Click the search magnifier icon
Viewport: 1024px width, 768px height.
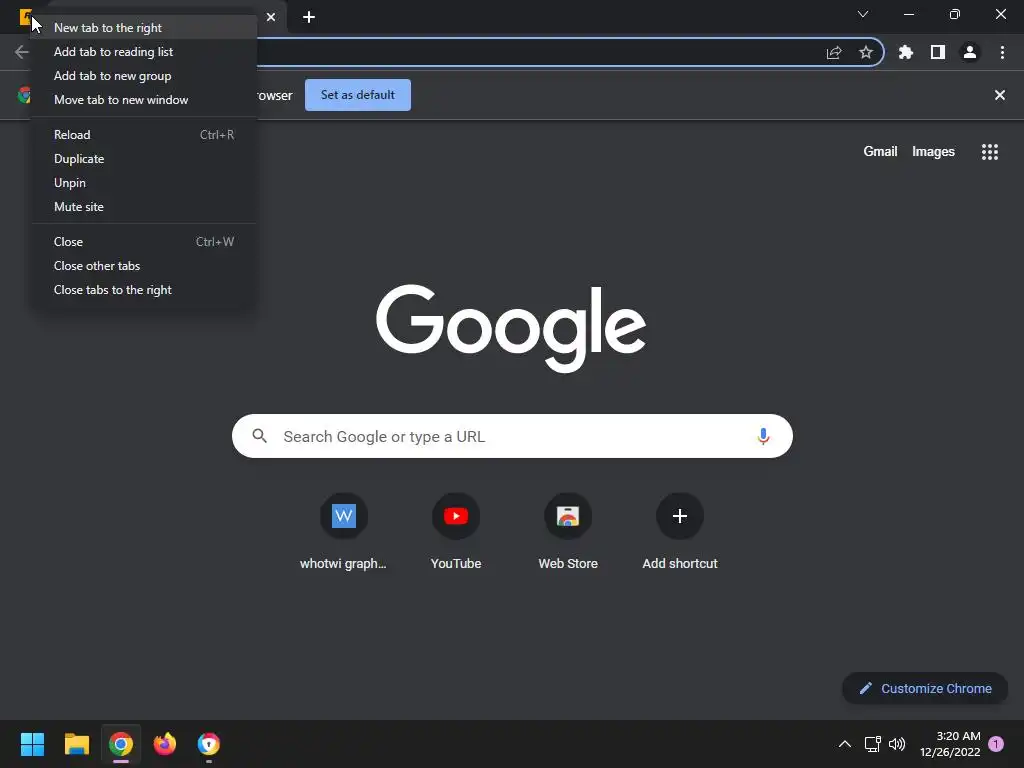point(260,436)
